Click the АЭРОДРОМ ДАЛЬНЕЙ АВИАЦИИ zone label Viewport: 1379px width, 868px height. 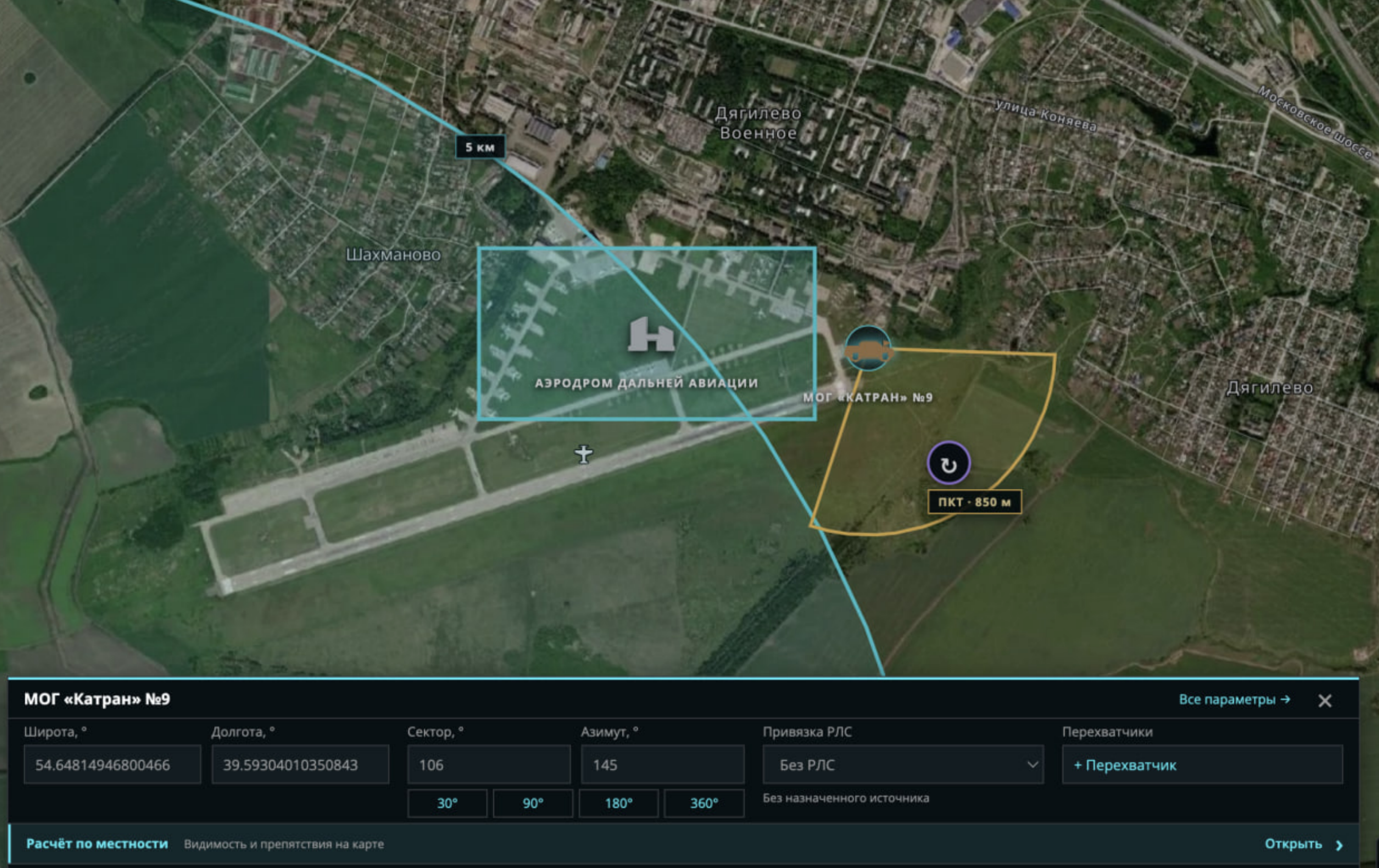646,383
